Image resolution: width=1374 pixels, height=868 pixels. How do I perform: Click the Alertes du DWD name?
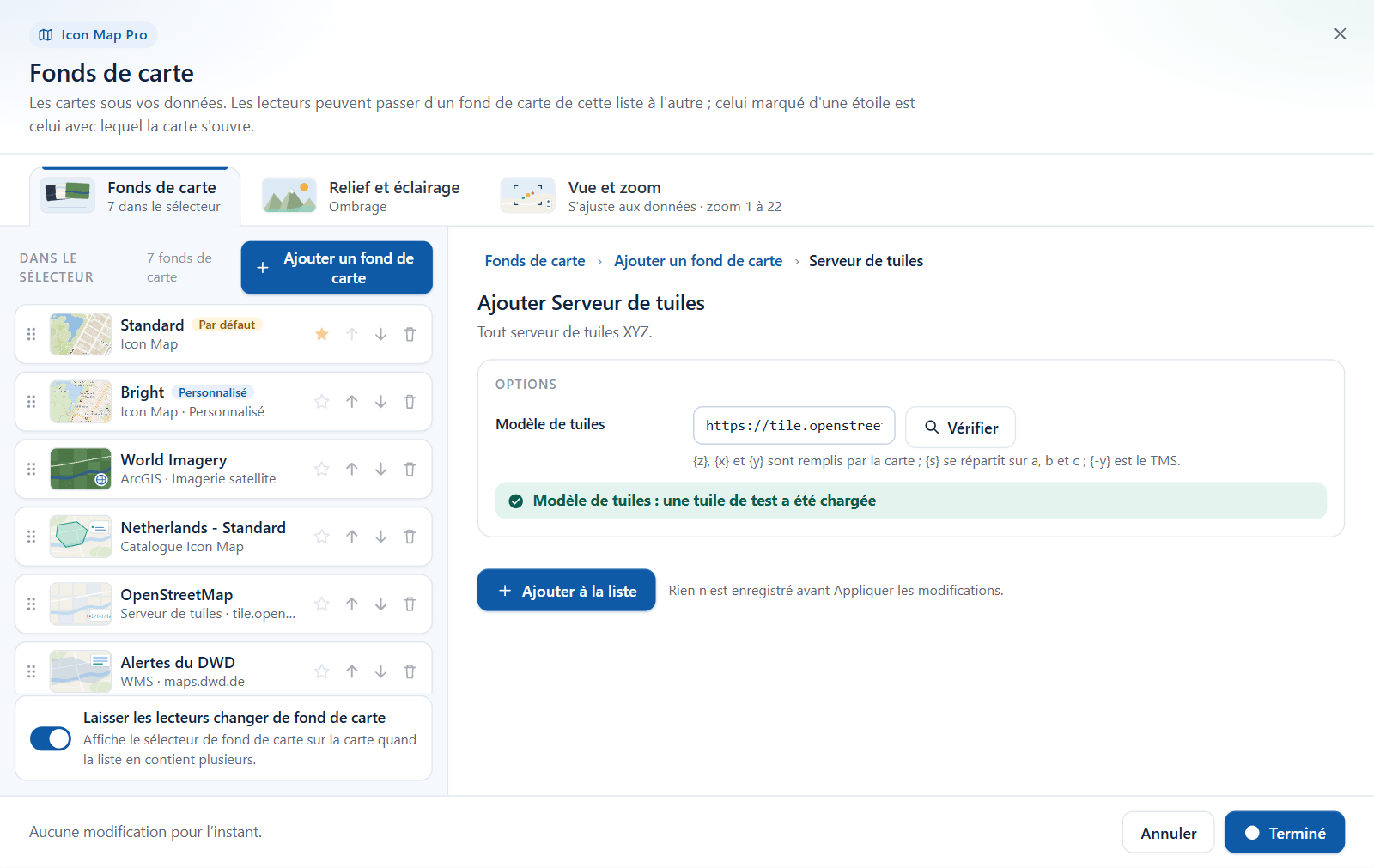pyautogui.click(x=178, y=663)
